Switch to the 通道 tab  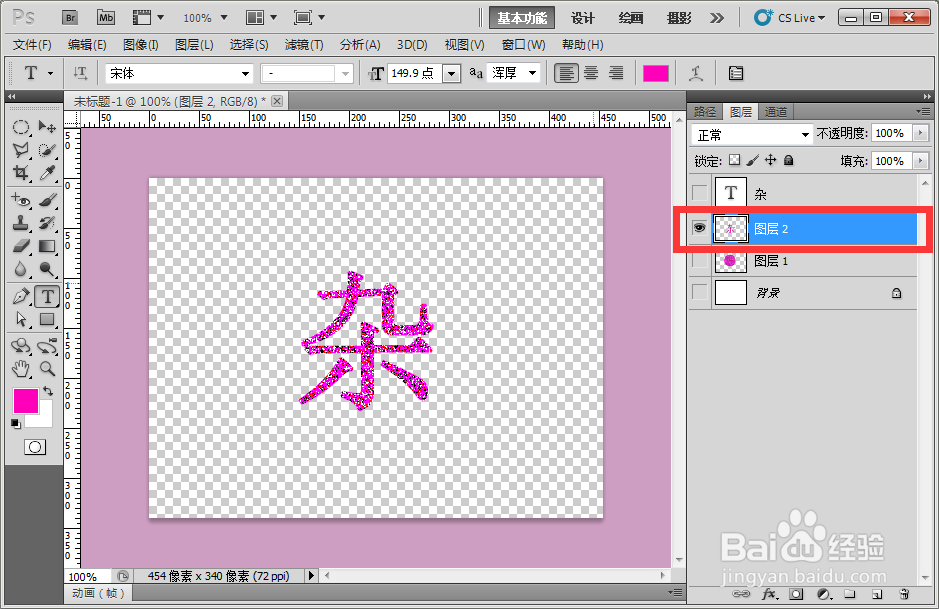[x=775, y=111]
